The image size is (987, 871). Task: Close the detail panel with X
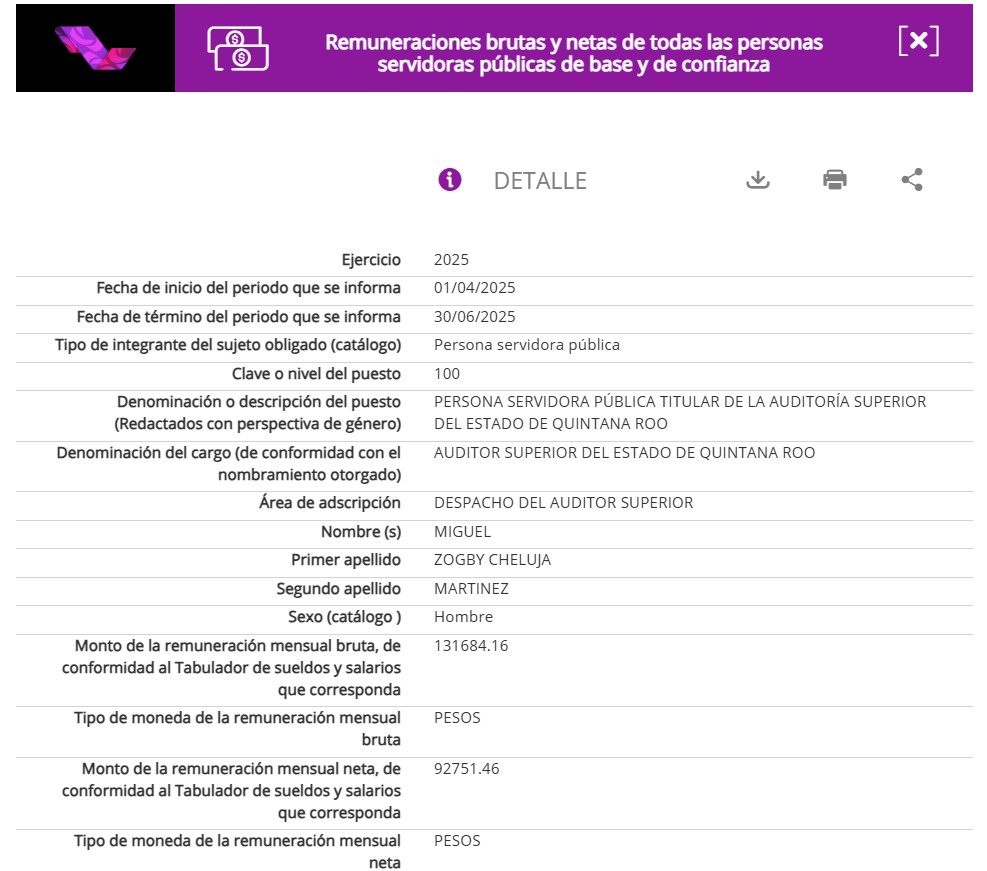click(x=918, y=41)
